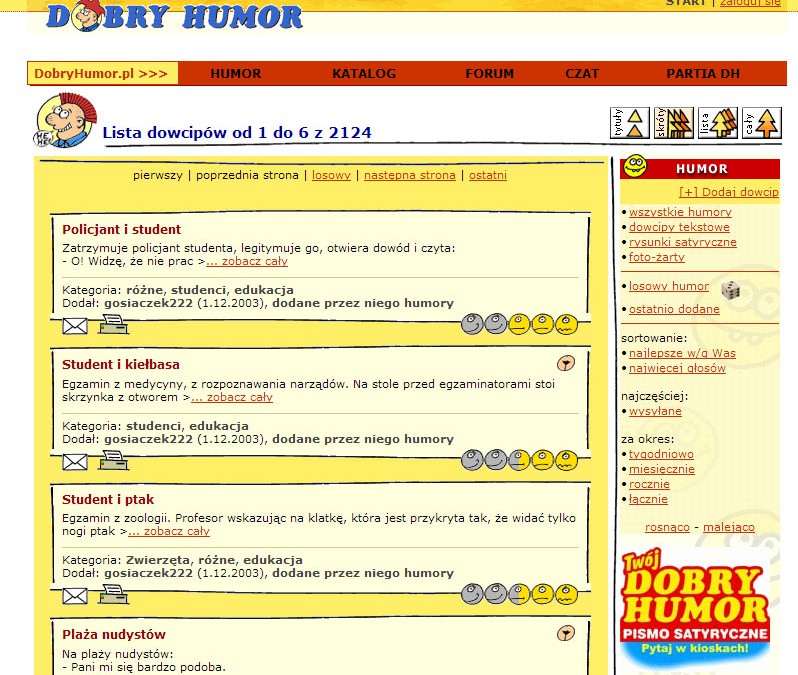
Task: Open zobacz cały for Student i kiełbasa
Action: [x=232, y=397]
